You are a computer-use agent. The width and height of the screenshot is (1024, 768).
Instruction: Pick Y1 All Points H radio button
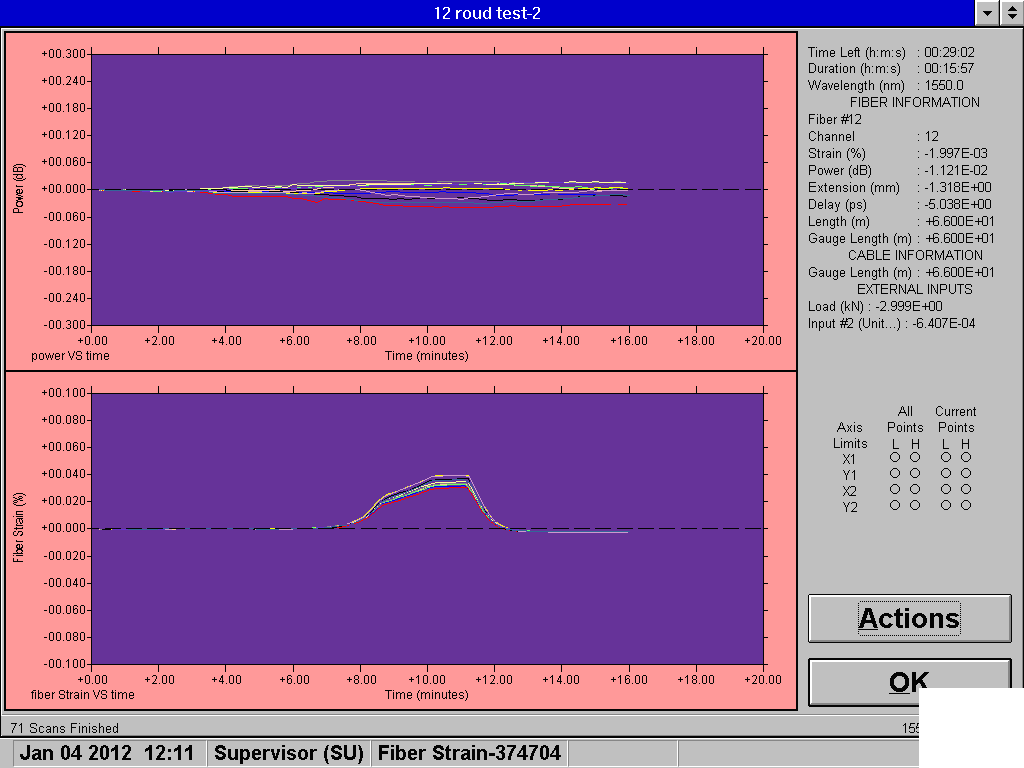pos(915,473)
